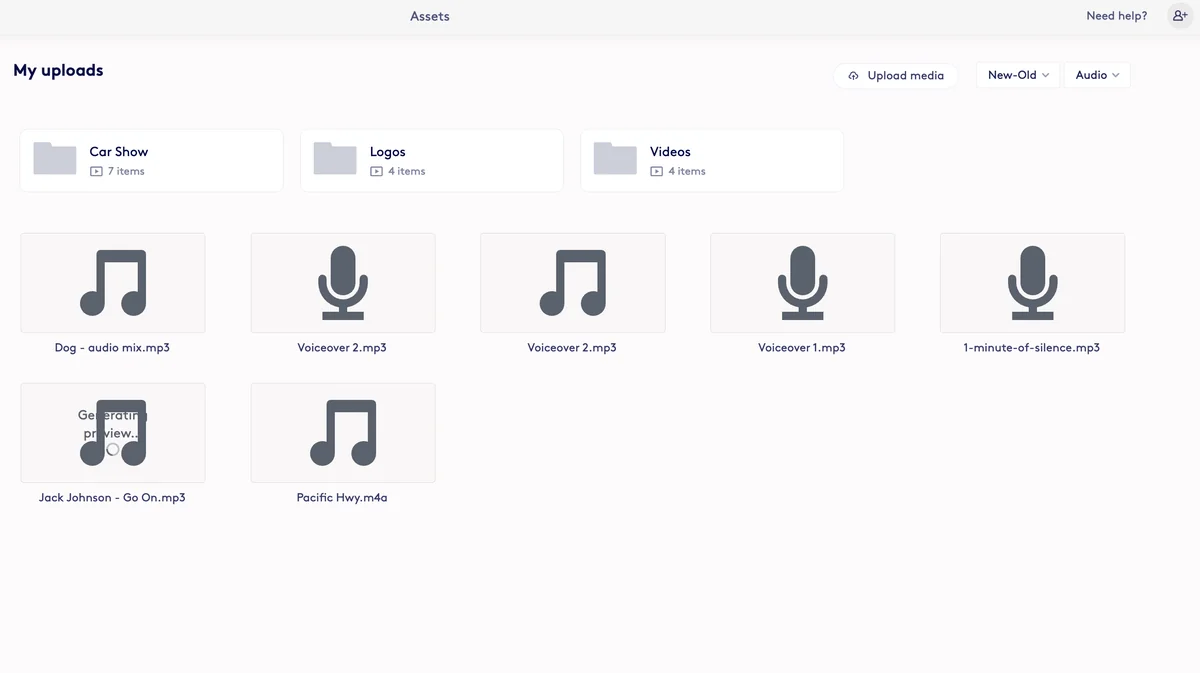Open the Audio filter dropdown
Screen dimensions: 1200x673
pyautogui.click(x=1096, y=74)
